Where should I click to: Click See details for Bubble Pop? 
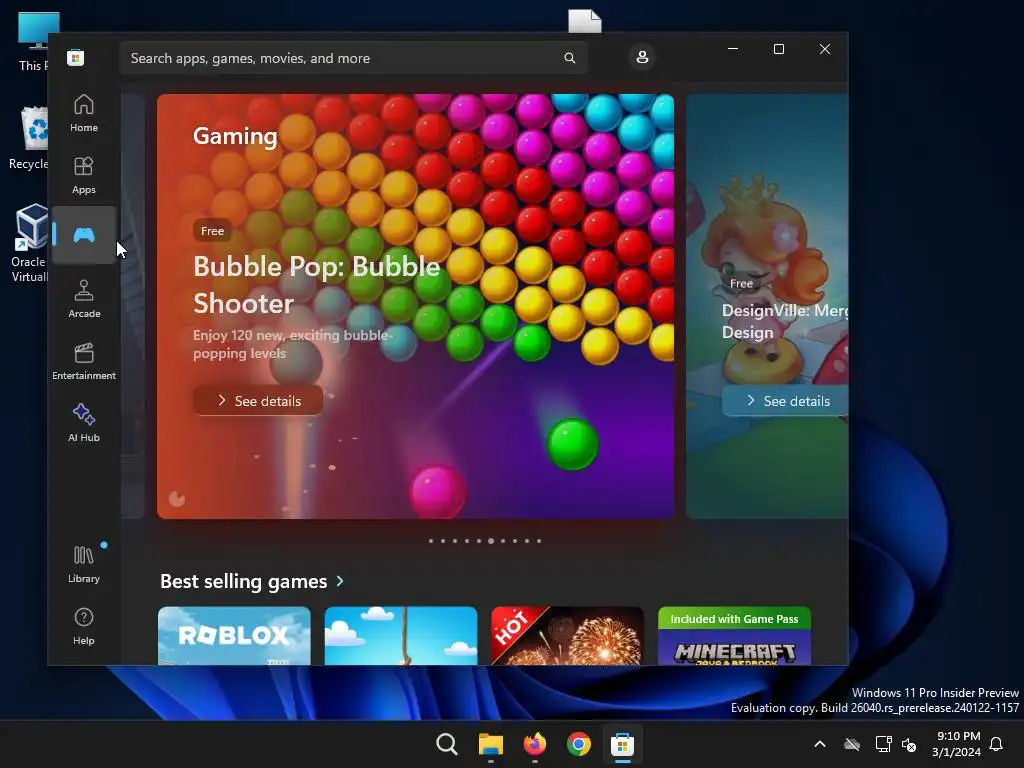[x=259, y=400]
